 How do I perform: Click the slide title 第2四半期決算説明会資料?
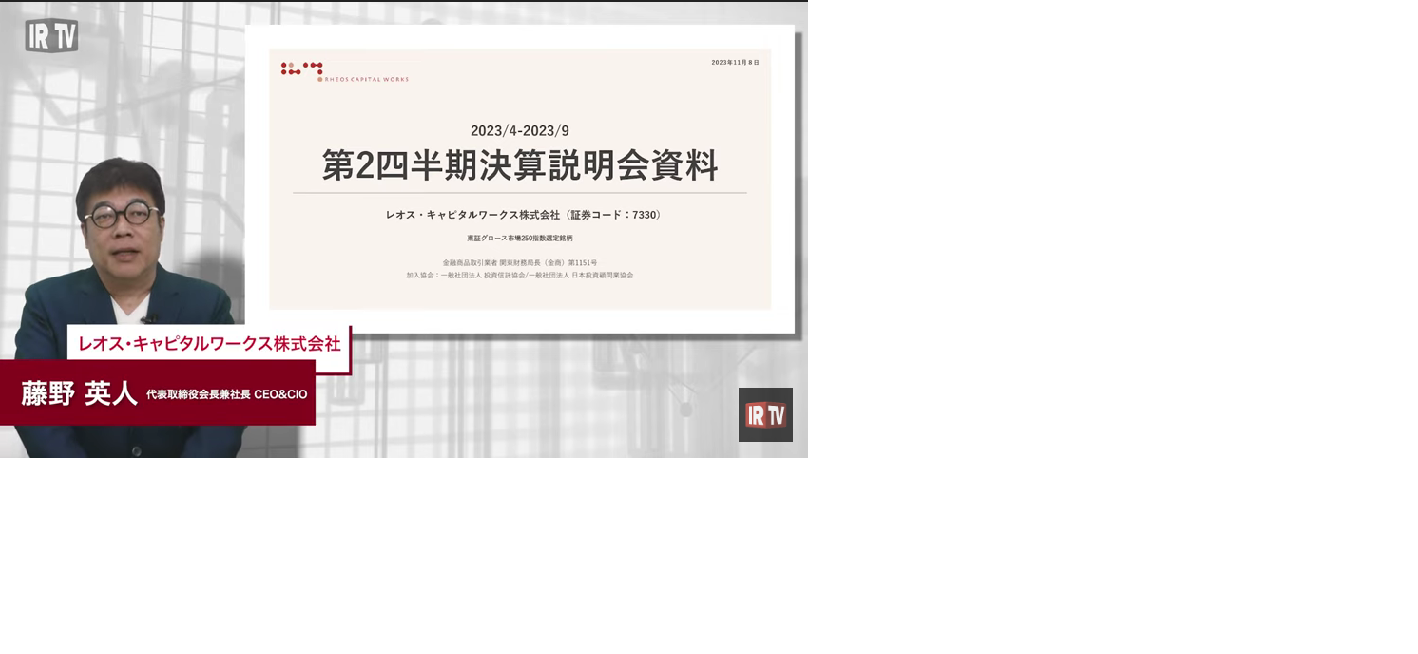520,165
